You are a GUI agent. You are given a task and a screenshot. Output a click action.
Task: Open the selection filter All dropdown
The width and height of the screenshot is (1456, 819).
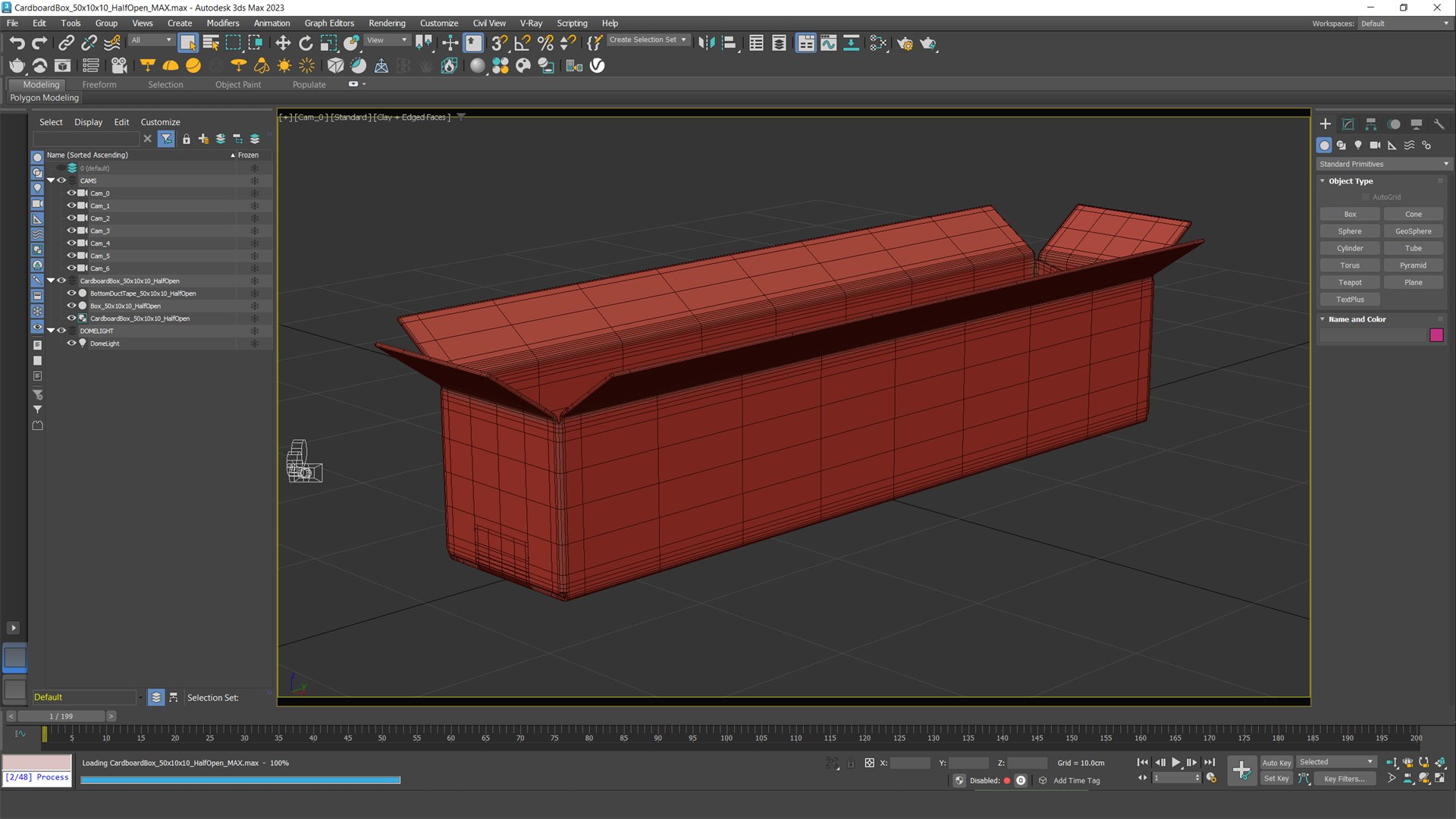tap(152, 40)
